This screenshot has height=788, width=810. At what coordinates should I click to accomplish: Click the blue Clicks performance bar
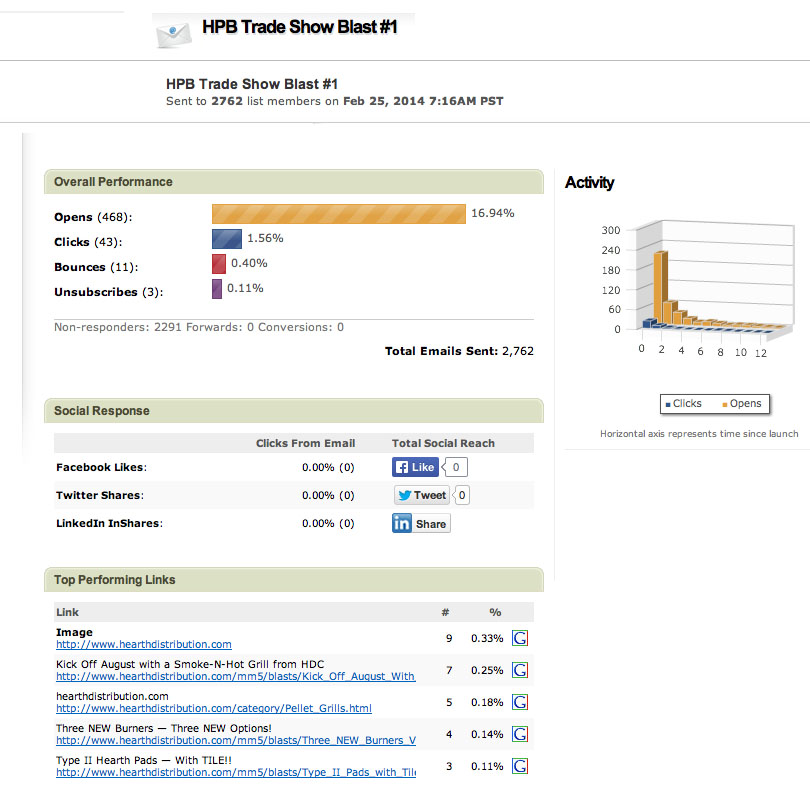click(x=226, y=239)
